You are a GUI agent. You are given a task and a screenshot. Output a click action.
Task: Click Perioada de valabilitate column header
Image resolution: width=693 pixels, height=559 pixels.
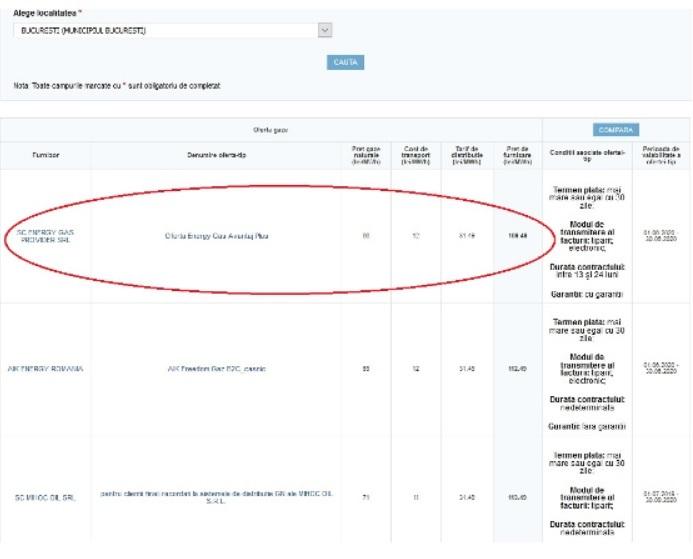(x=660, y=154)
